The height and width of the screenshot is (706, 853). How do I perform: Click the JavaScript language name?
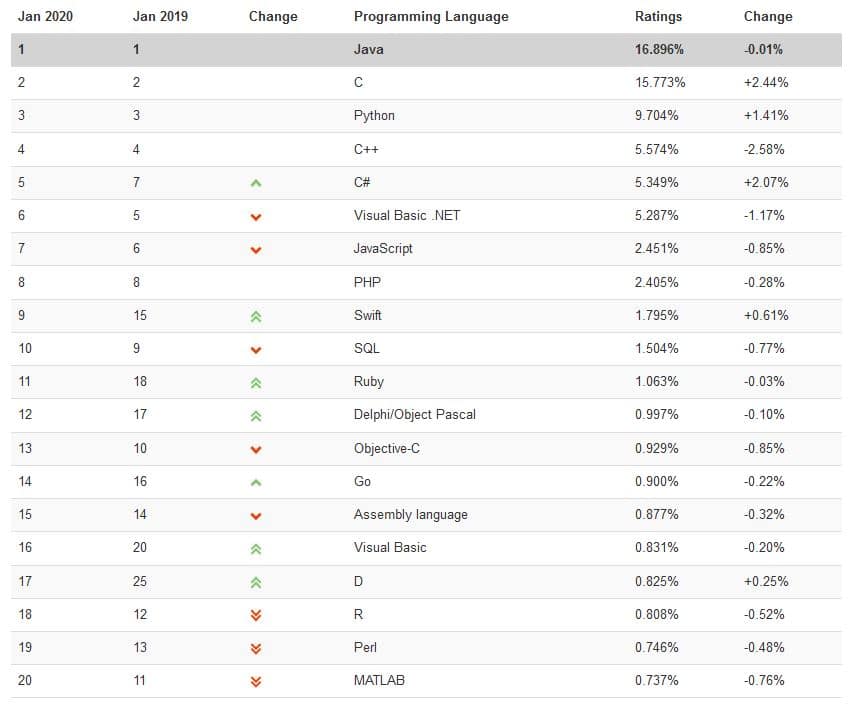[383, 248]
